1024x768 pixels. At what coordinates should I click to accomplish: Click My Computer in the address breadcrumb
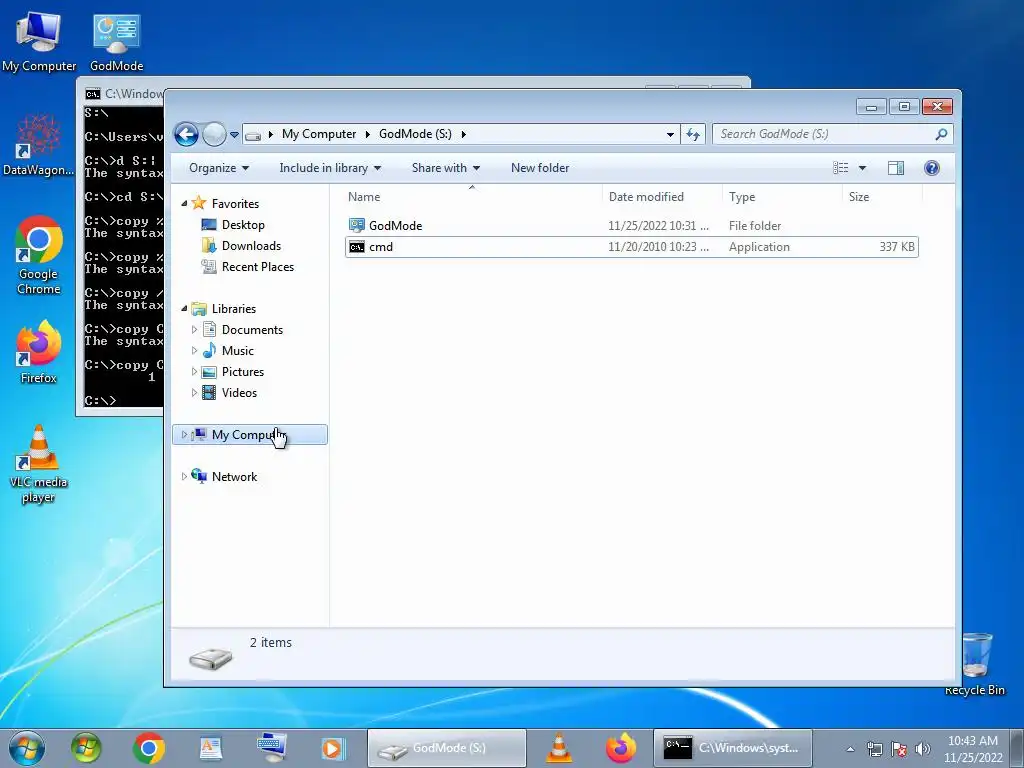[319, 134]
